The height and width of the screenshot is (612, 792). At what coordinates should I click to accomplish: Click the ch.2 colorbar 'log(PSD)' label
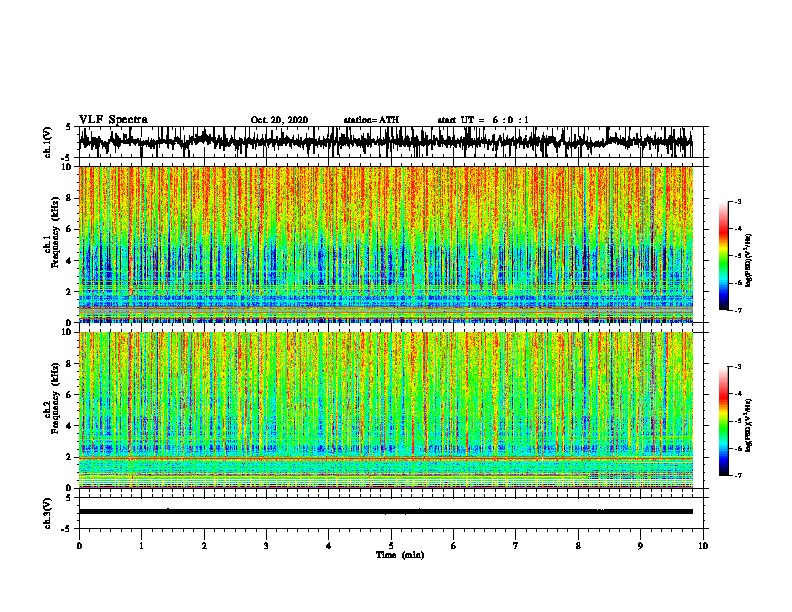click(x=748, y=425)
